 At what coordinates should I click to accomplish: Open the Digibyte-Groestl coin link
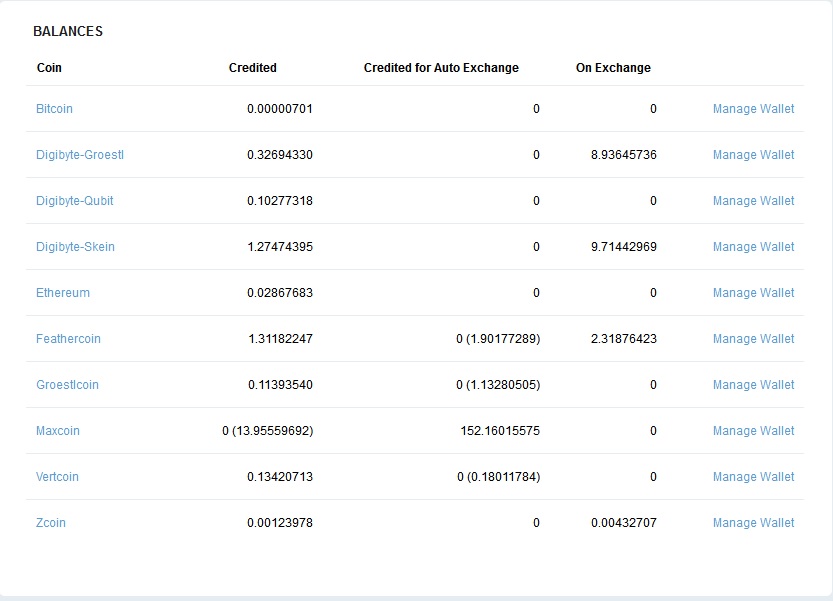(x=80, y=155)
